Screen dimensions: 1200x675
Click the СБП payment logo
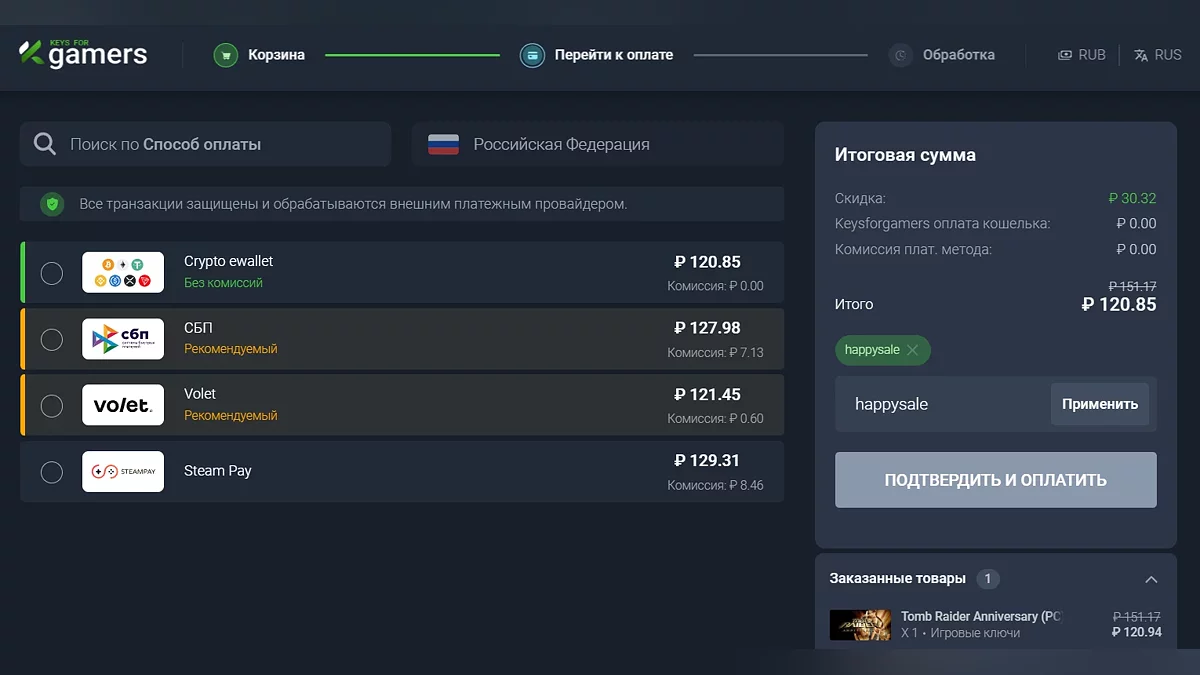pos(123,339)
